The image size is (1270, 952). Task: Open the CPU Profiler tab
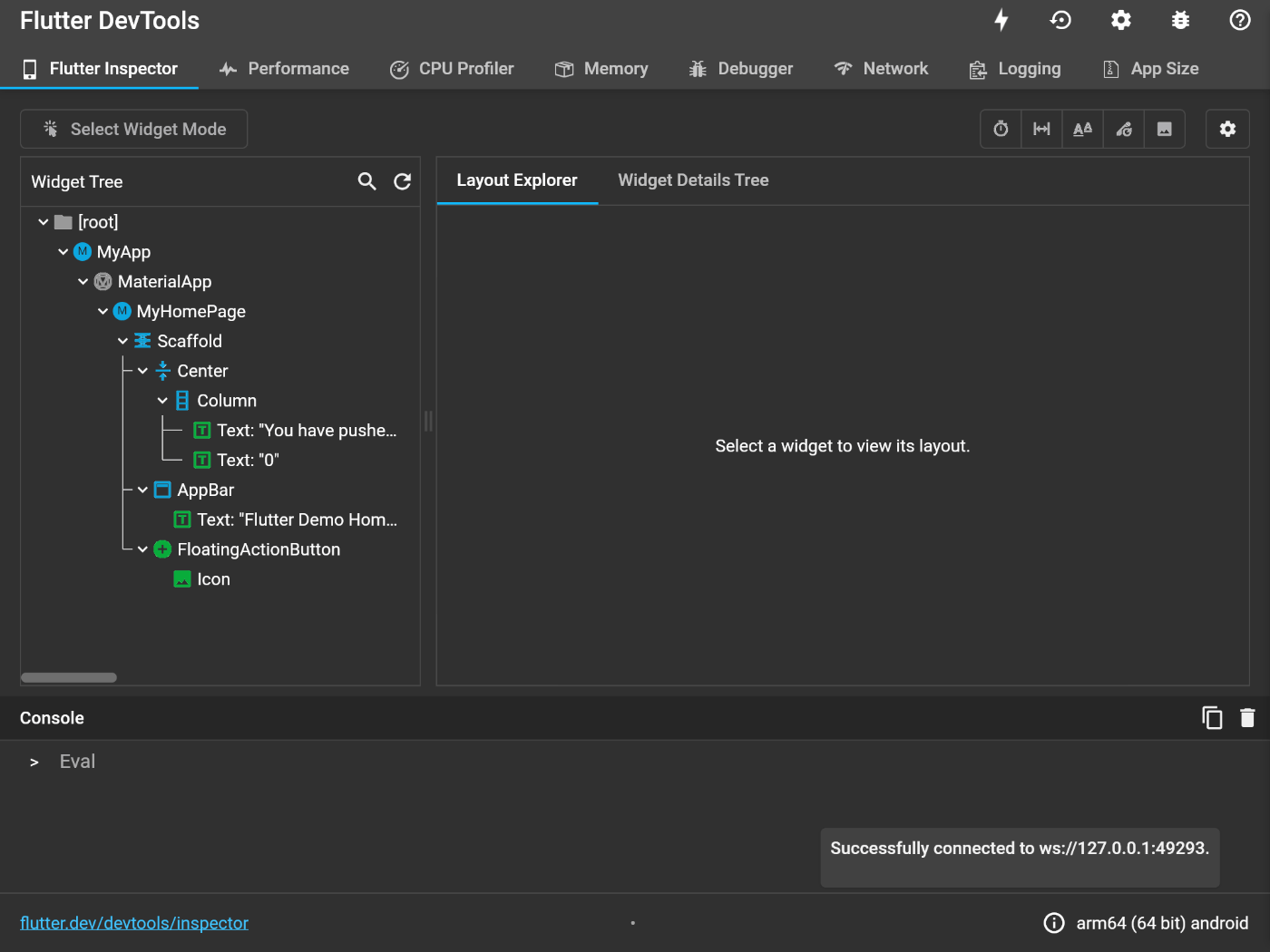pos(452,69)
